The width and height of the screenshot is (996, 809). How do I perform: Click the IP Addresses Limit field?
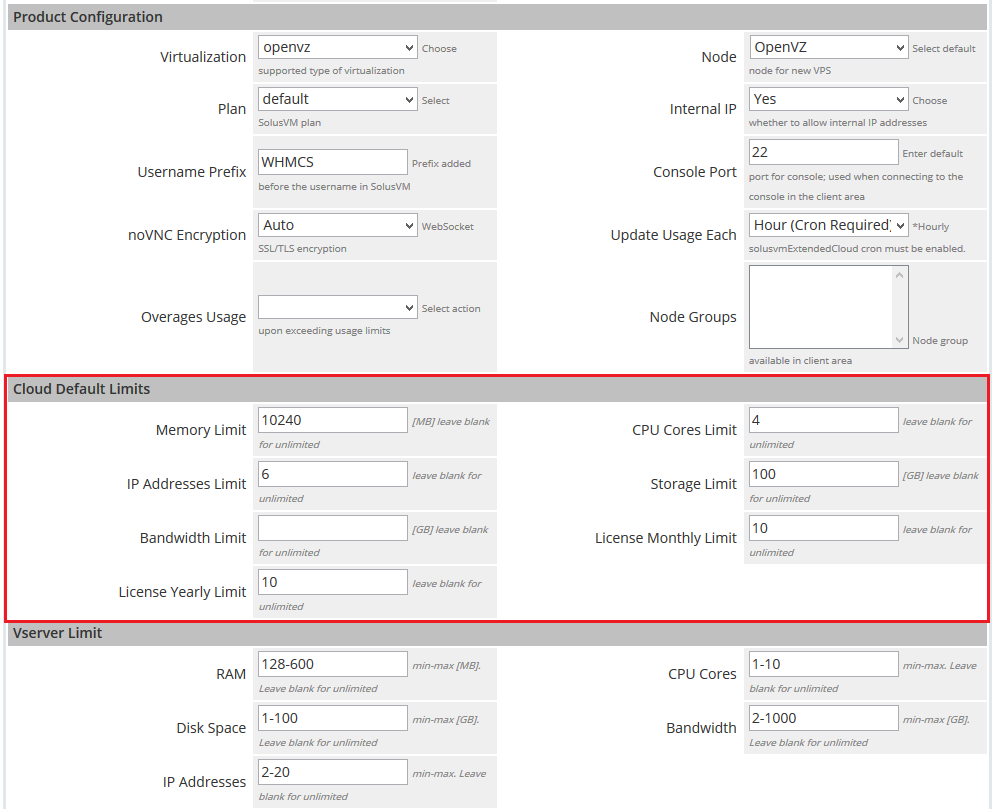tap(333, 474)
